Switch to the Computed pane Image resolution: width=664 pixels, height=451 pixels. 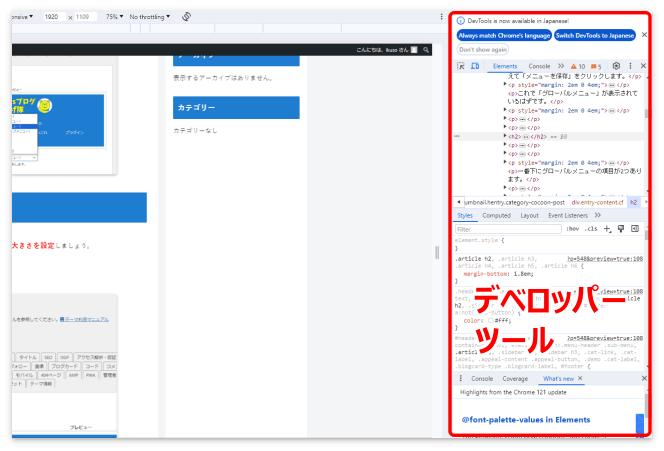pyautogui.click(x=496, y=216)
